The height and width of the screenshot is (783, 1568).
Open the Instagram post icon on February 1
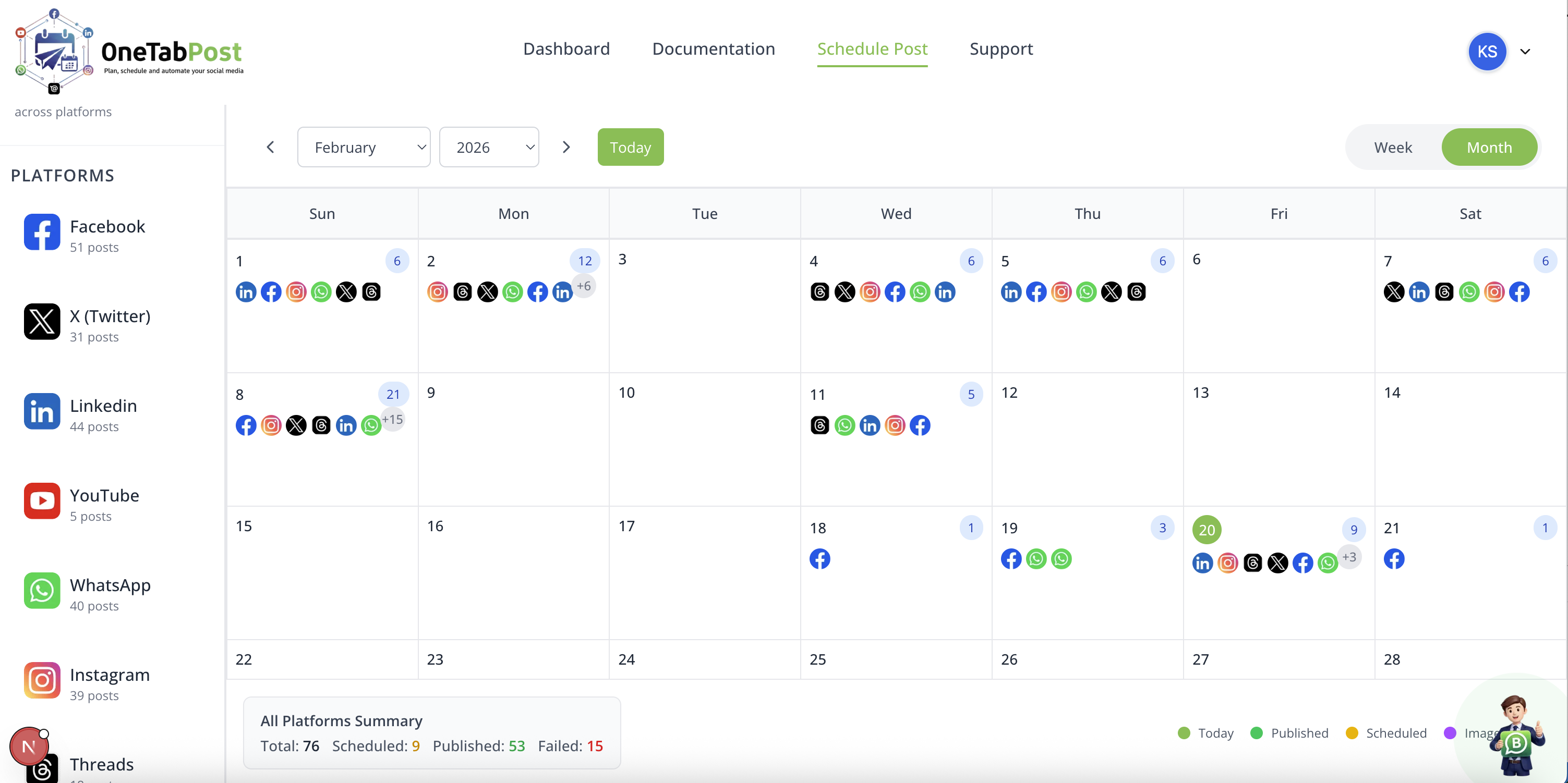296,292
